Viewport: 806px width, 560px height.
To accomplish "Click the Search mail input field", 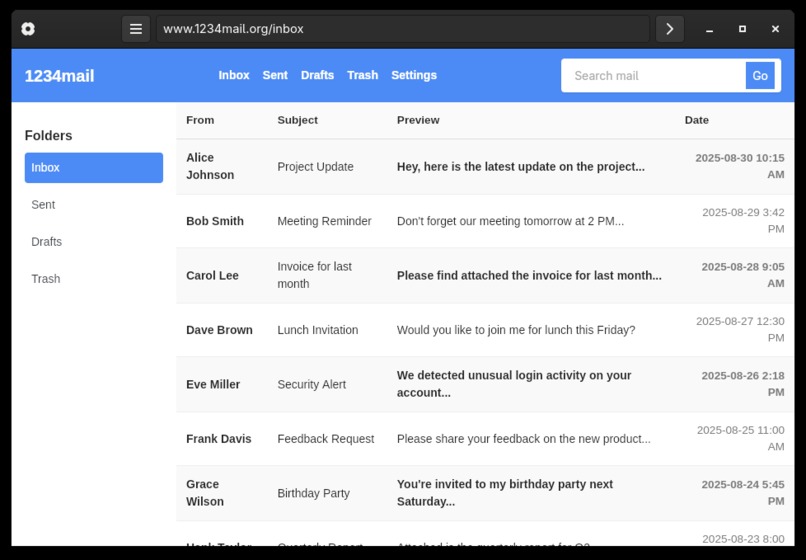I will click(x=656, y=76).
